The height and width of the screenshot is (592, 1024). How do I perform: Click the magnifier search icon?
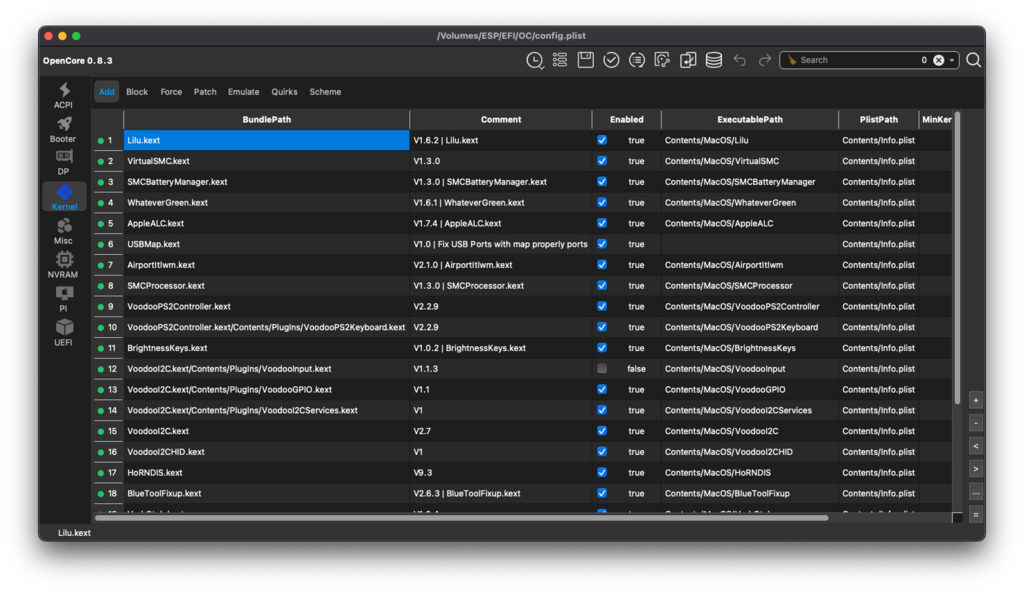point(973,60)
